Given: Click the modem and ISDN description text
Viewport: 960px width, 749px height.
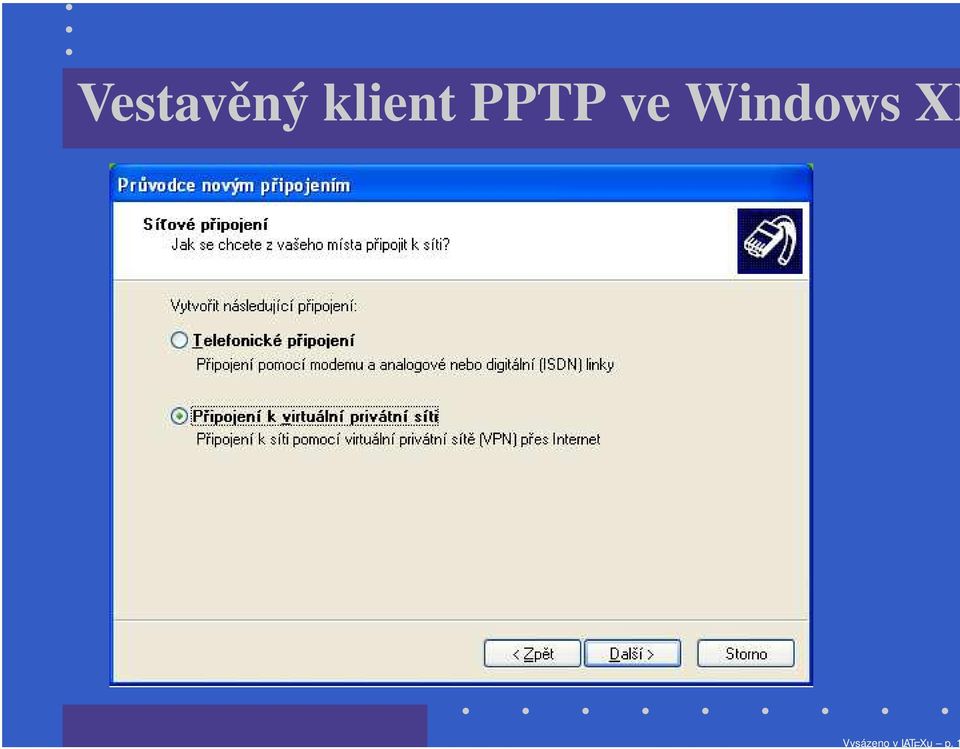Looking at the screenshot, I should point(405,365).
